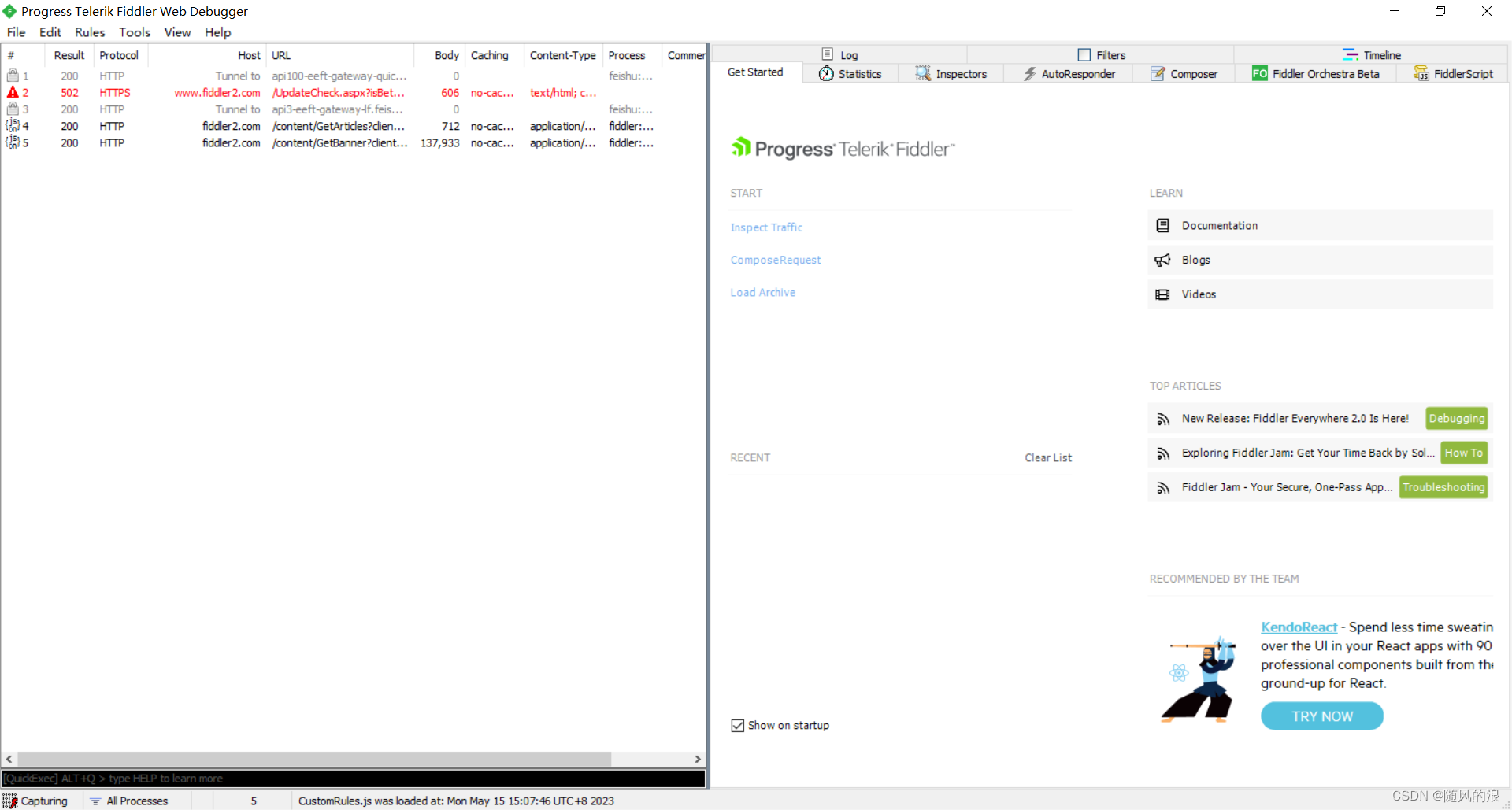Sort sessions by the Process column header
This screenshot has height=810, width=1512.
click(x=632, y=55)
